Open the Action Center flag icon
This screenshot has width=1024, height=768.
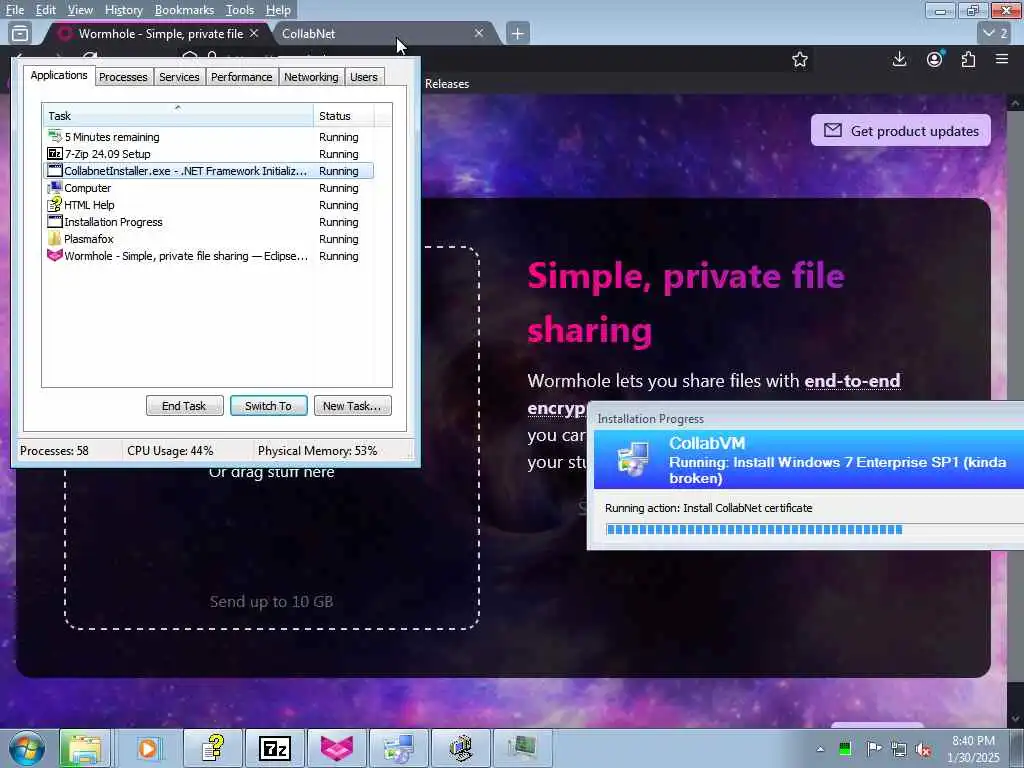874,748
